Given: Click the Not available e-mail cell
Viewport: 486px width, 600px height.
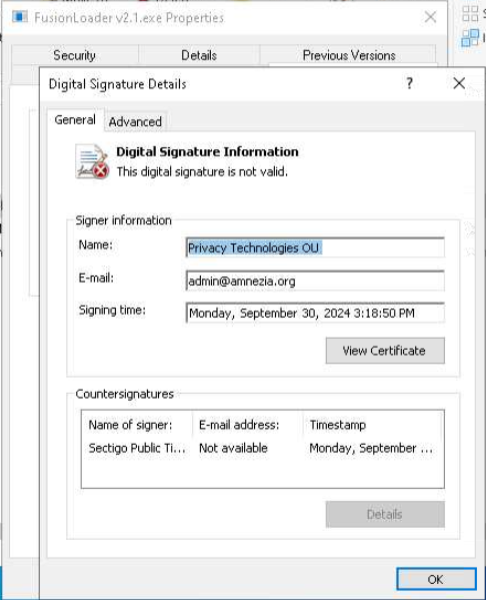Looking at the screenshot, I should [x=233, y=448].
